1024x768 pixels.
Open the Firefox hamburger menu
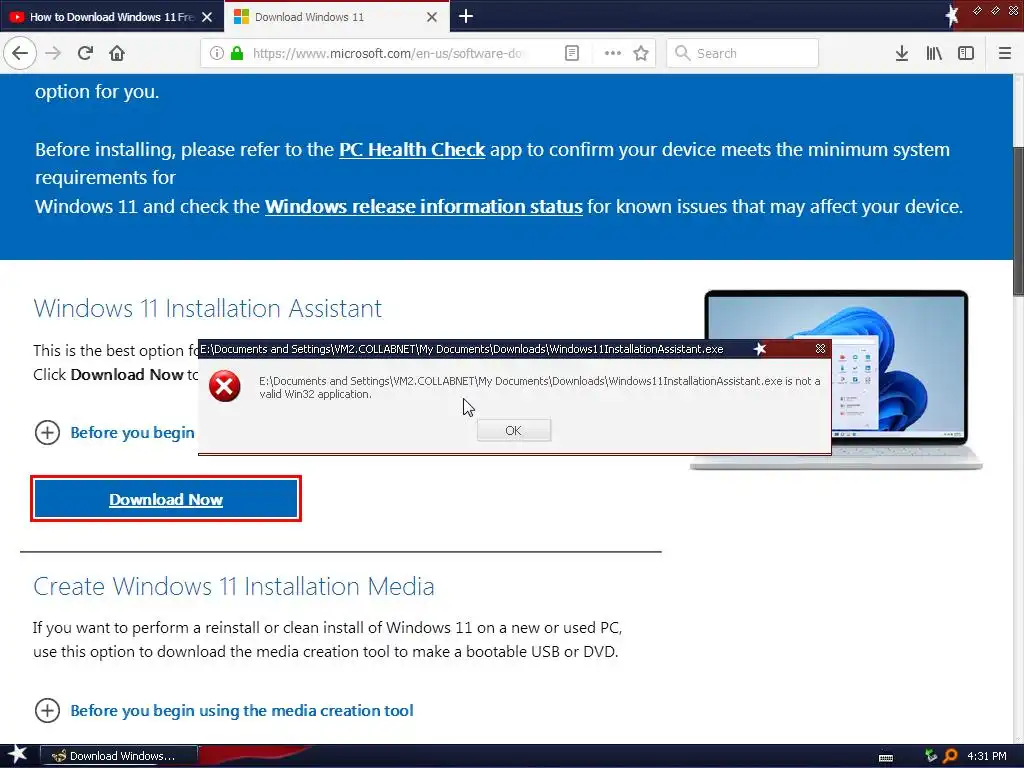pos(1004,53)
